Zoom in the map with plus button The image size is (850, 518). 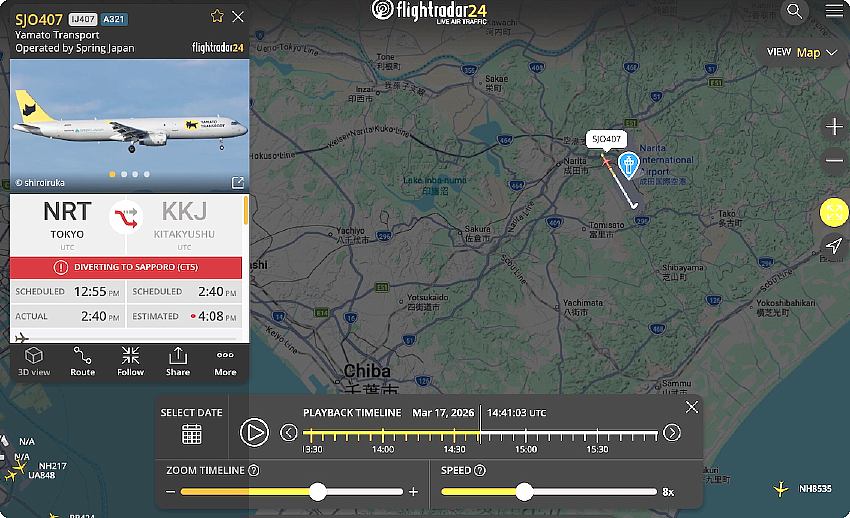click(x=834, y=127)
